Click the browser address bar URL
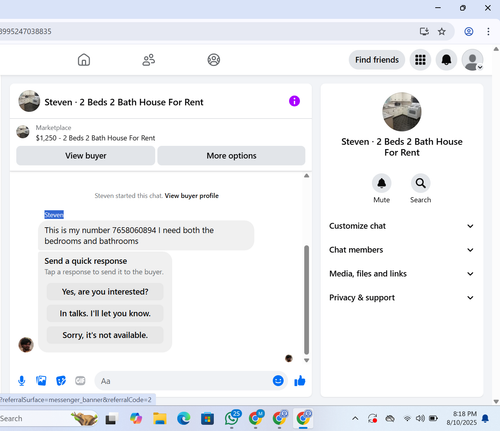This screenshot has width=500, height=431. coord(26,32)
